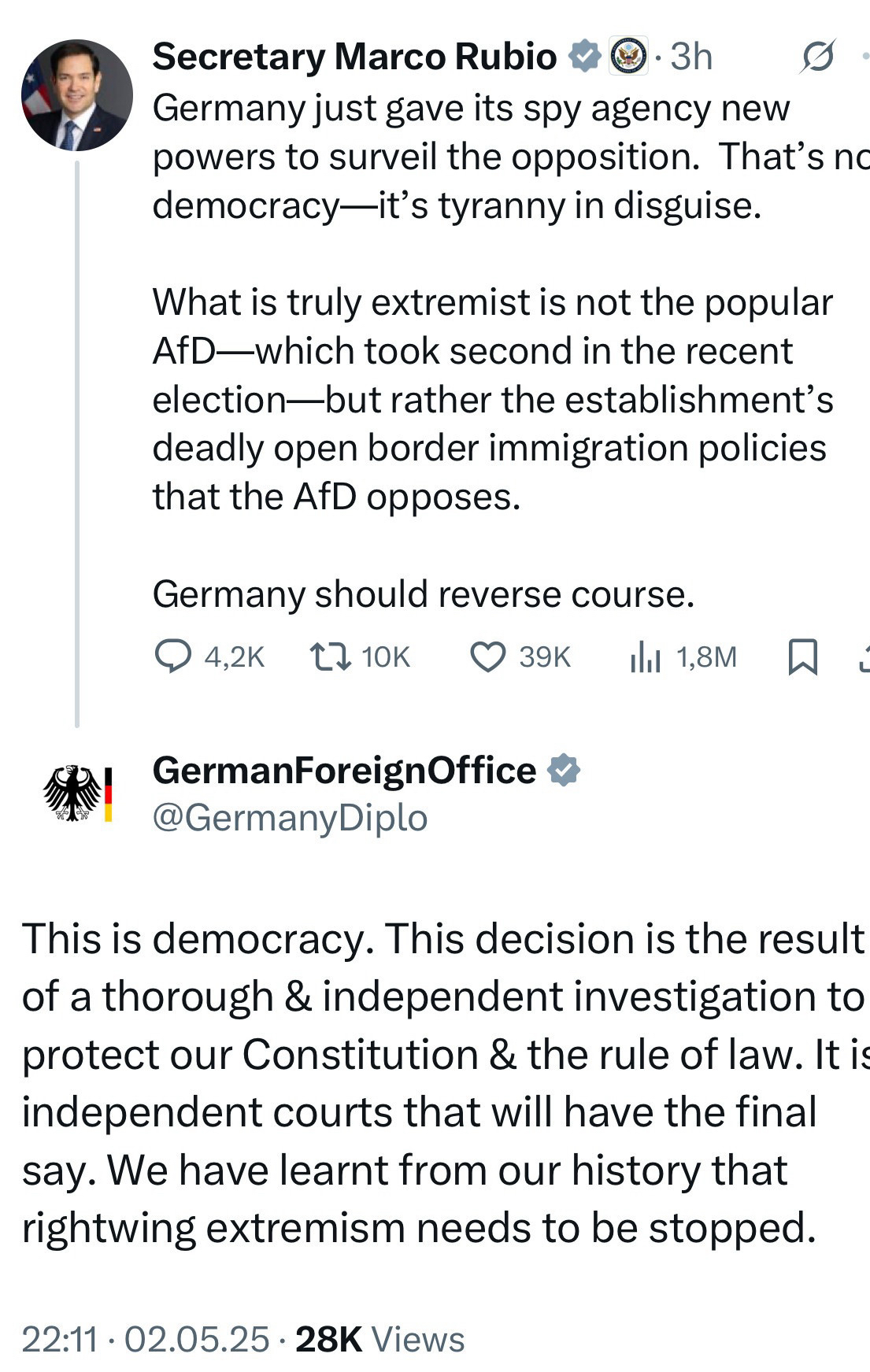Click the State Department seal badge
This screenshot has height=1372, width=870.
(x=628, y=57)
